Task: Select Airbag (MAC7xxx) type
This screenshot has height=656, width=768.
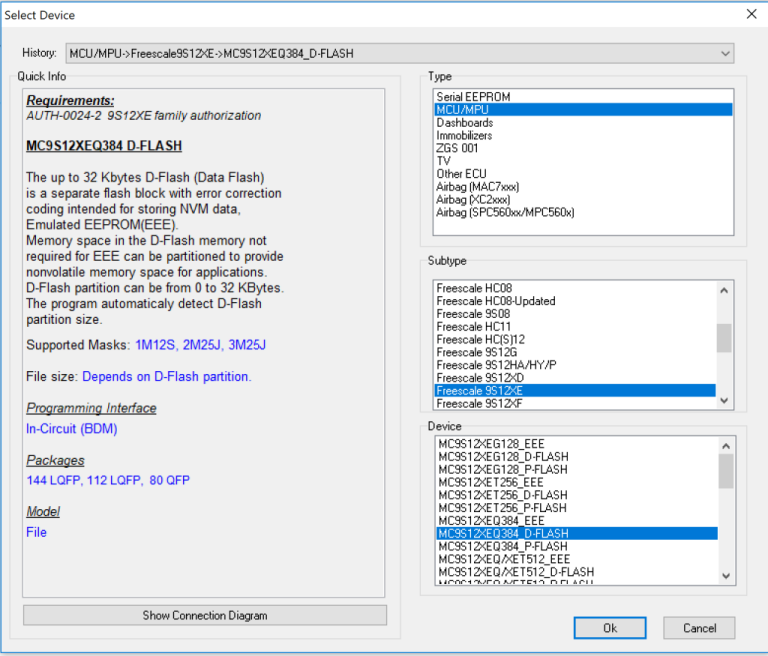Action: (x=583, y=187)
